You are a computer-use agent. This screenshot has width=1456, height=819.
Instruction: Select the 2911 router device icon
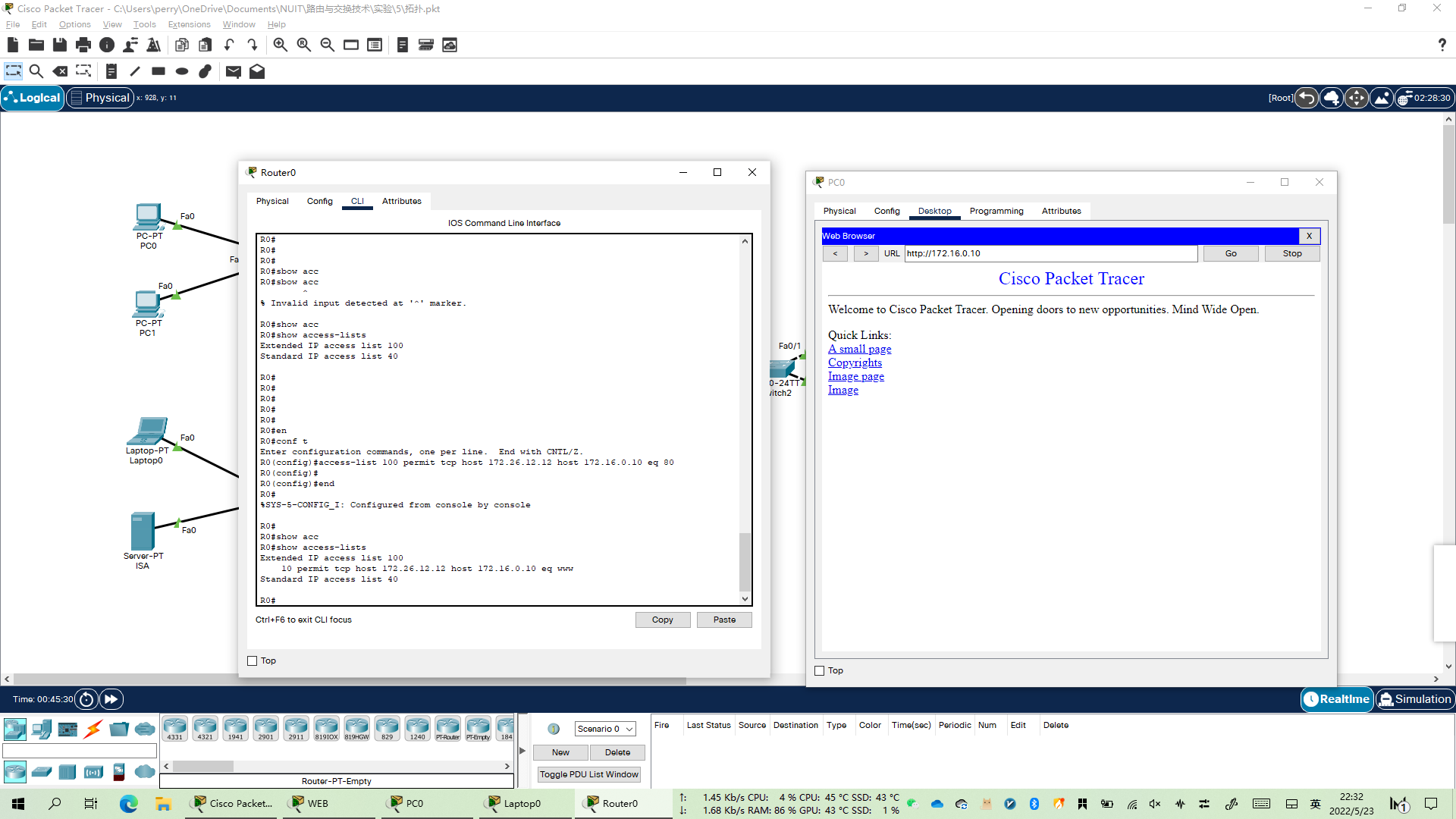pyautogui.click(x=296, y=728)
